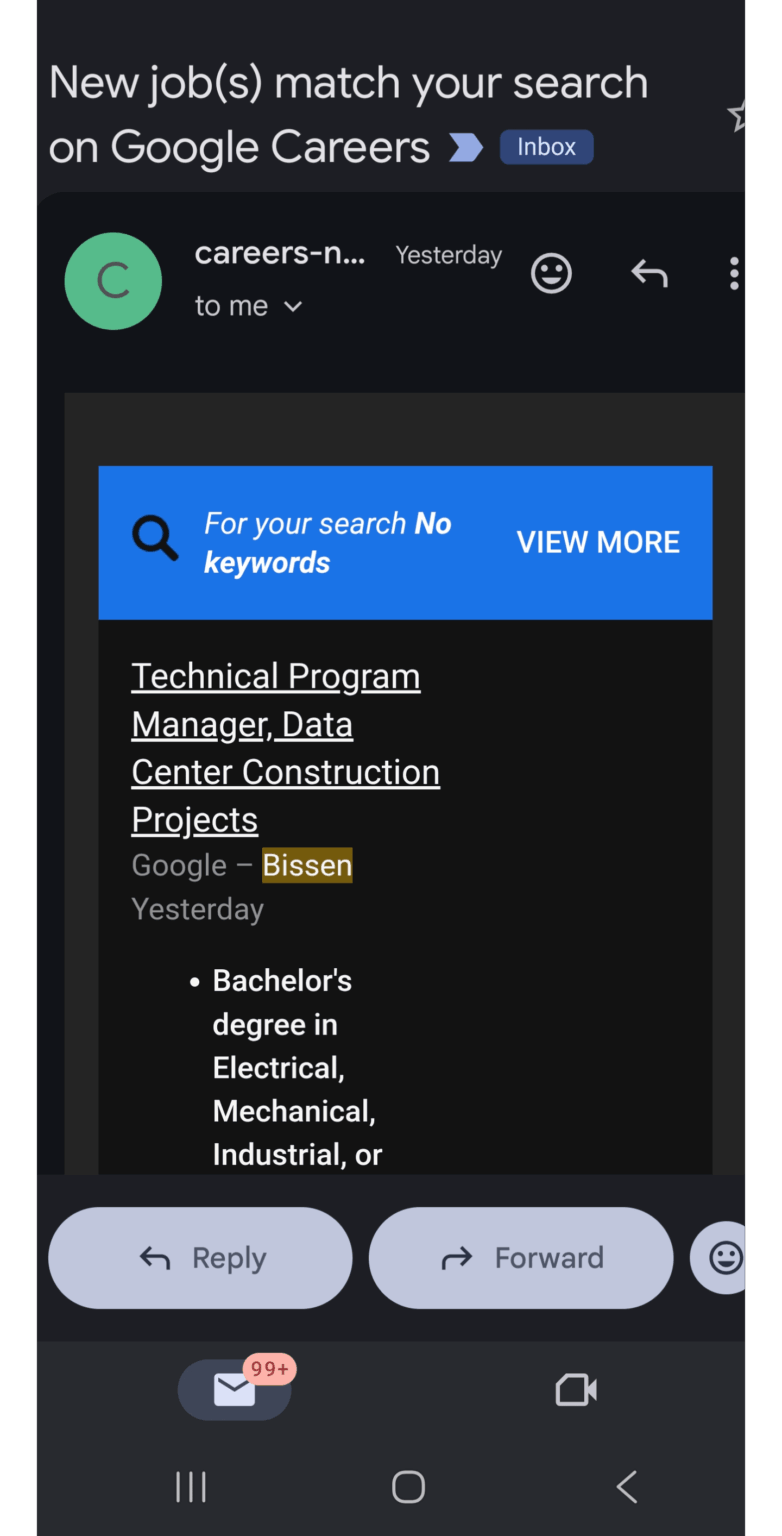The height and width of the screenshot is (1536, 782).
Task: Tap the Forward pill button
Action: point(521,1257)
